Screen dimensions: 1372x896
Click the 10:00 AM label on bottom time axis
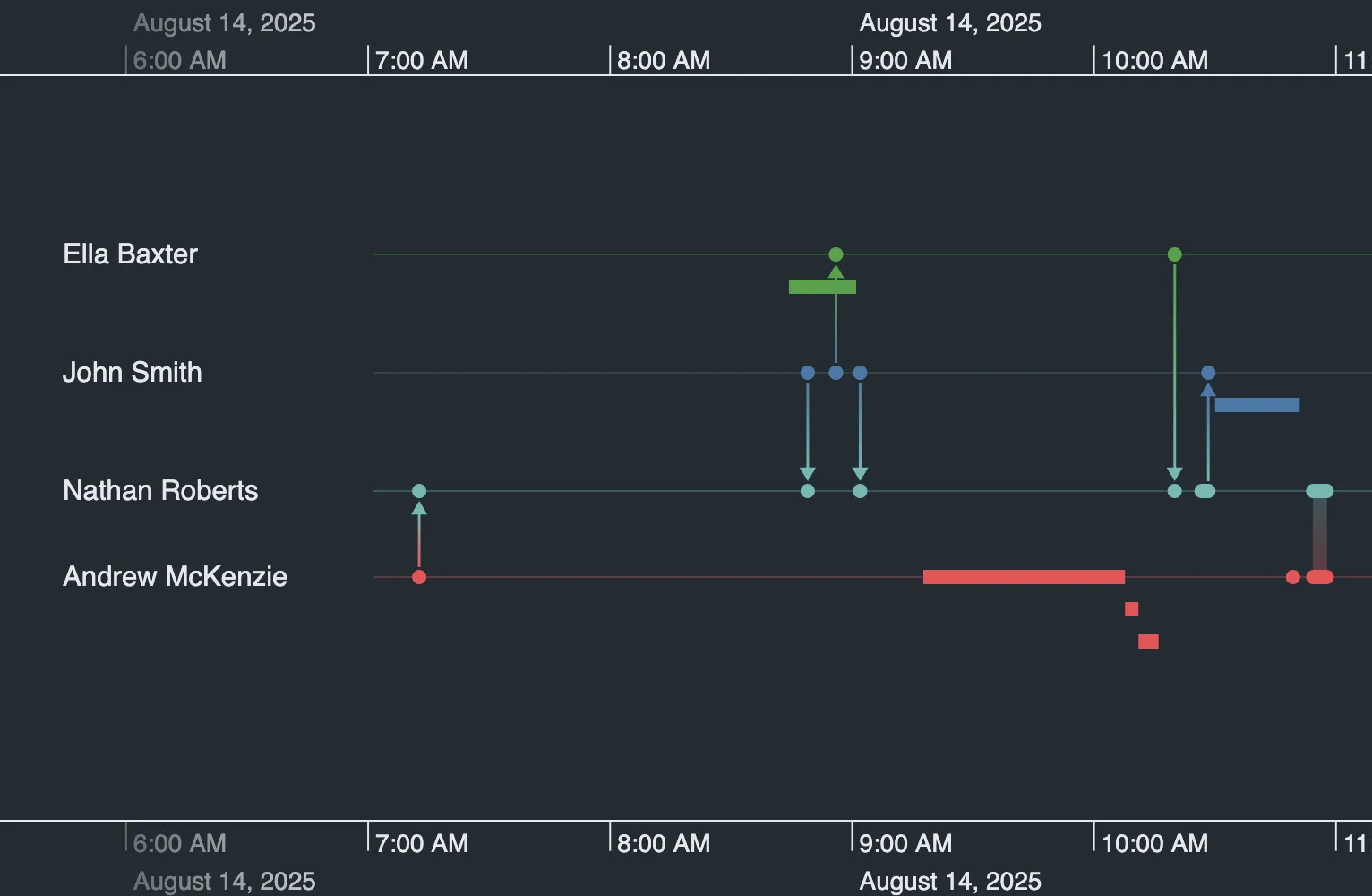click(x=1154, y=843)
